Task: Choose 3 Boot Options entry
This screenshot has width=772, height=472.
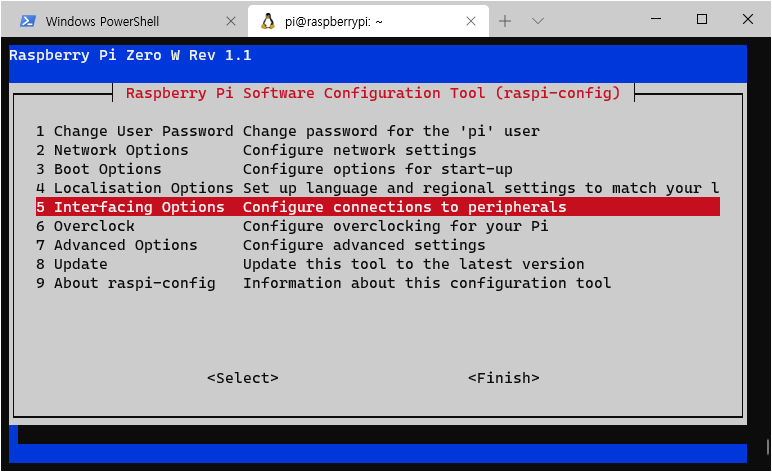Action: [378, 169]
